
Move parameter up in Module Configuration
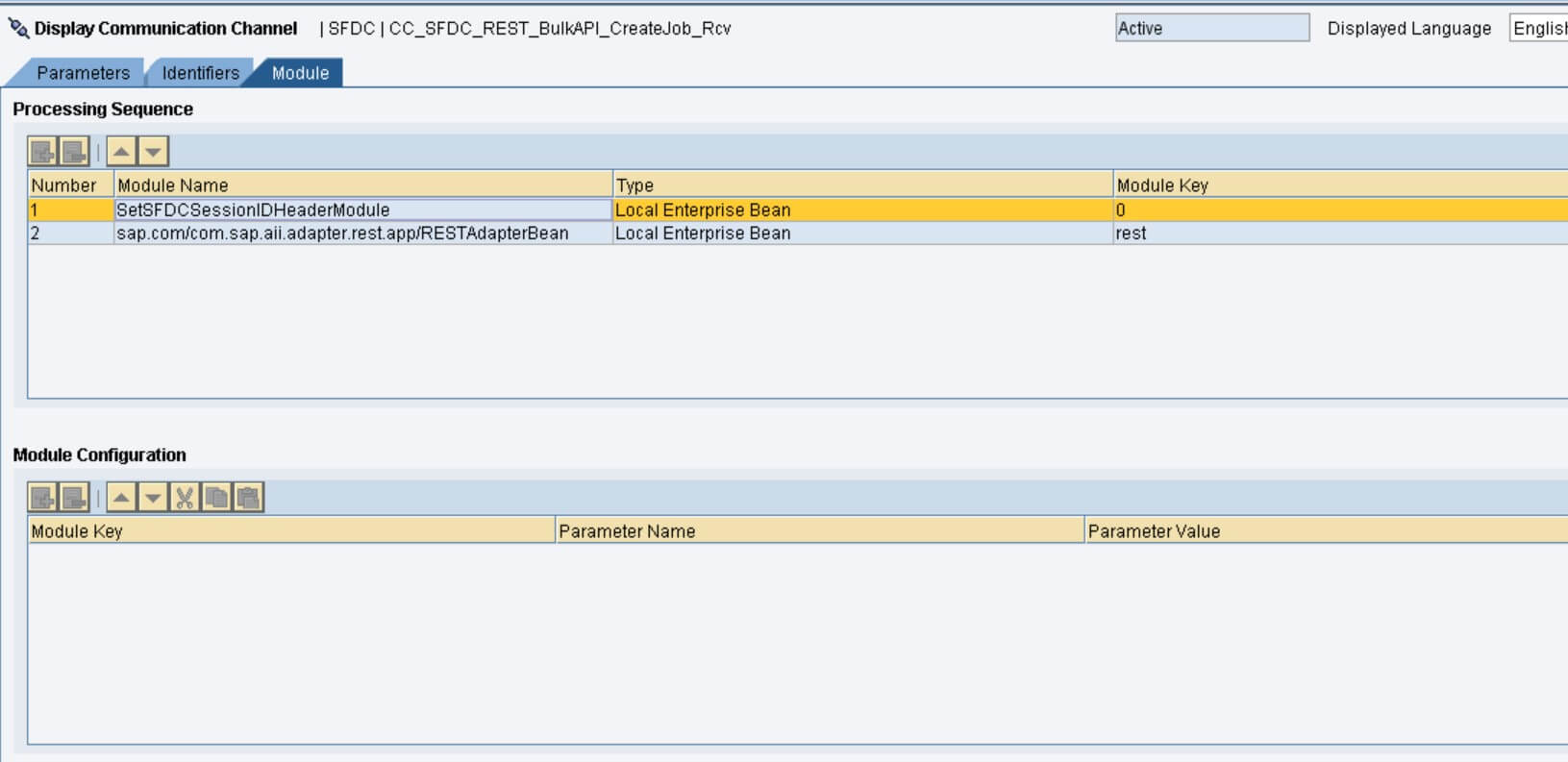coord(121,498)
